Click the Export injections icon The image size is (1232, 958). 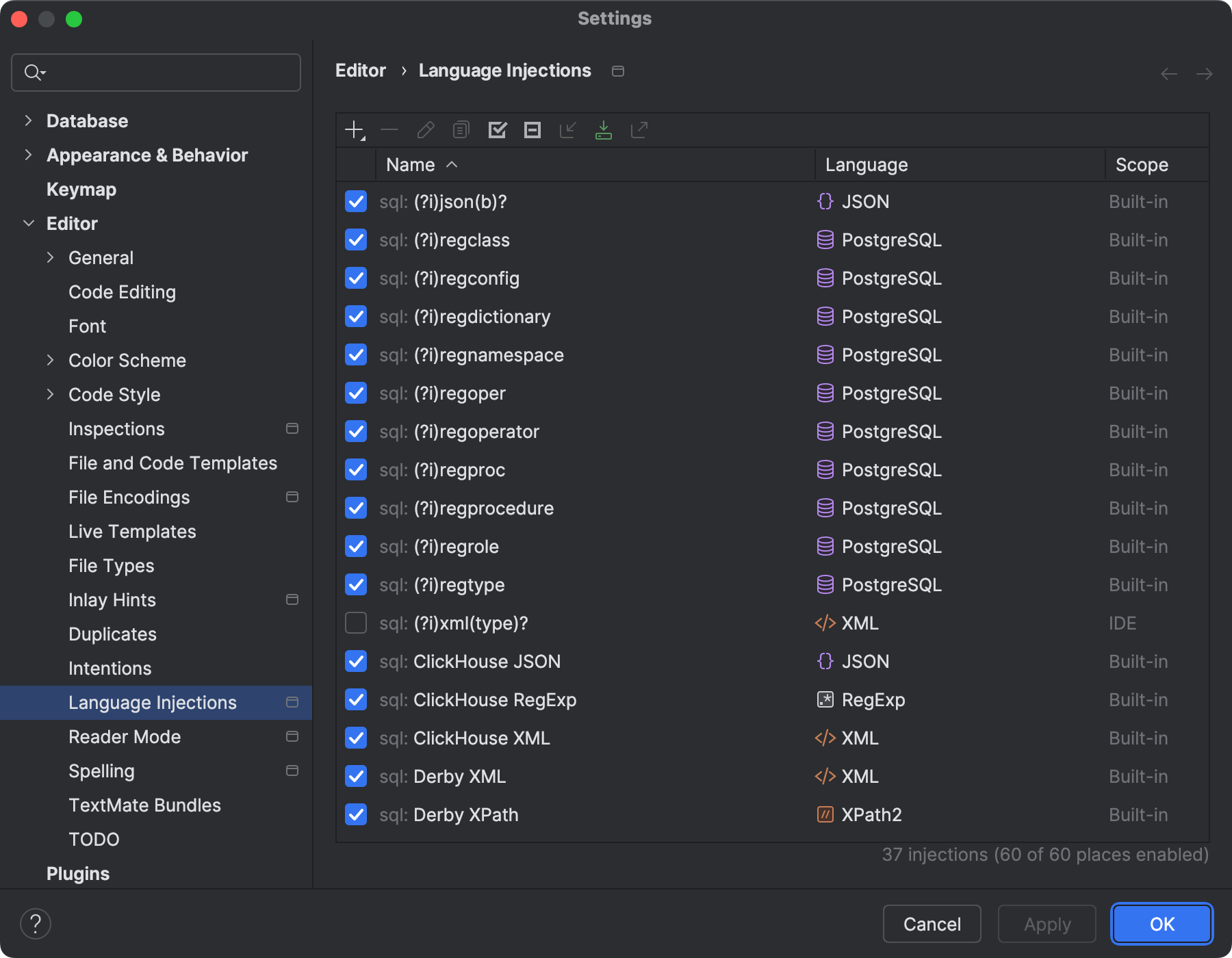[639, 130]
